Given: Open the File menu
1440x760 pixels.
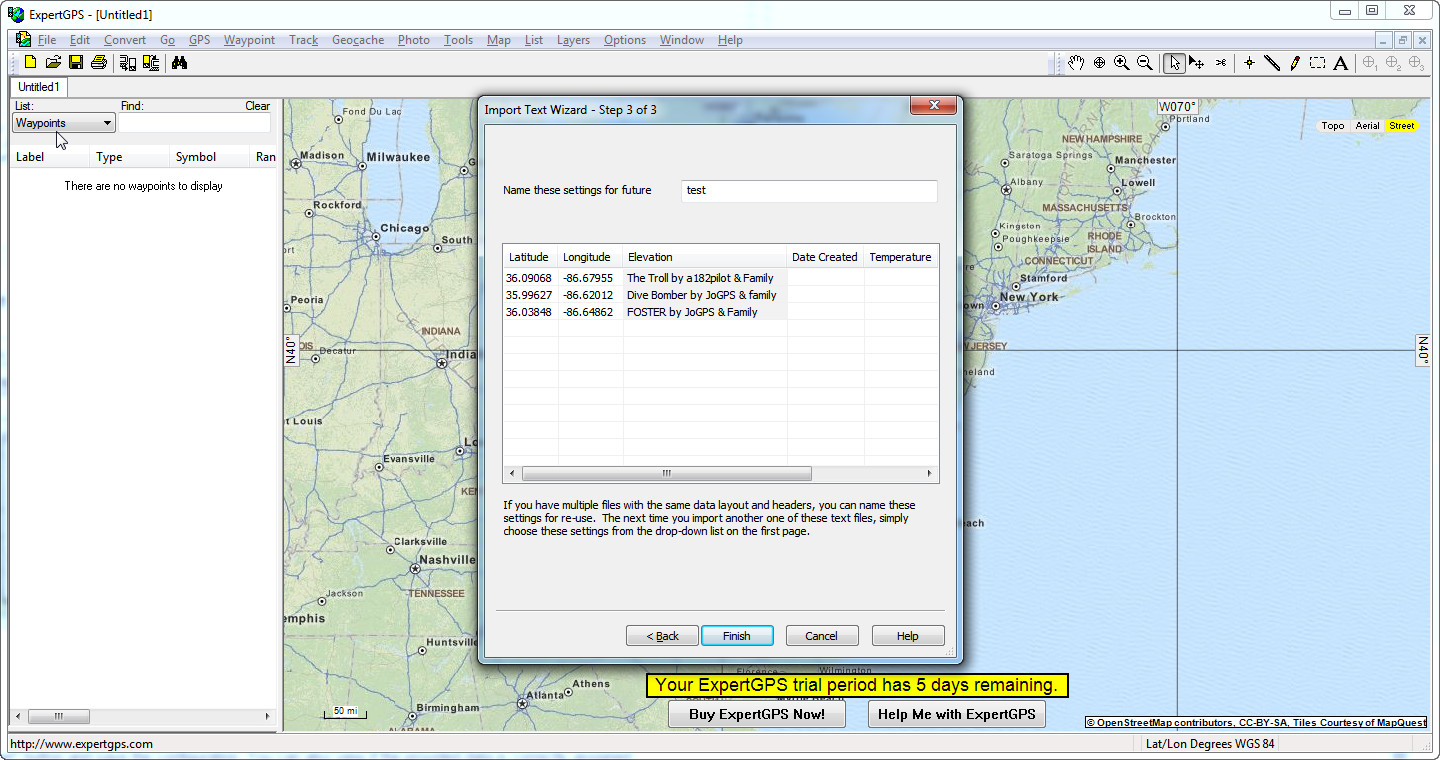Looking at the screenshot, I should (47, 40).
